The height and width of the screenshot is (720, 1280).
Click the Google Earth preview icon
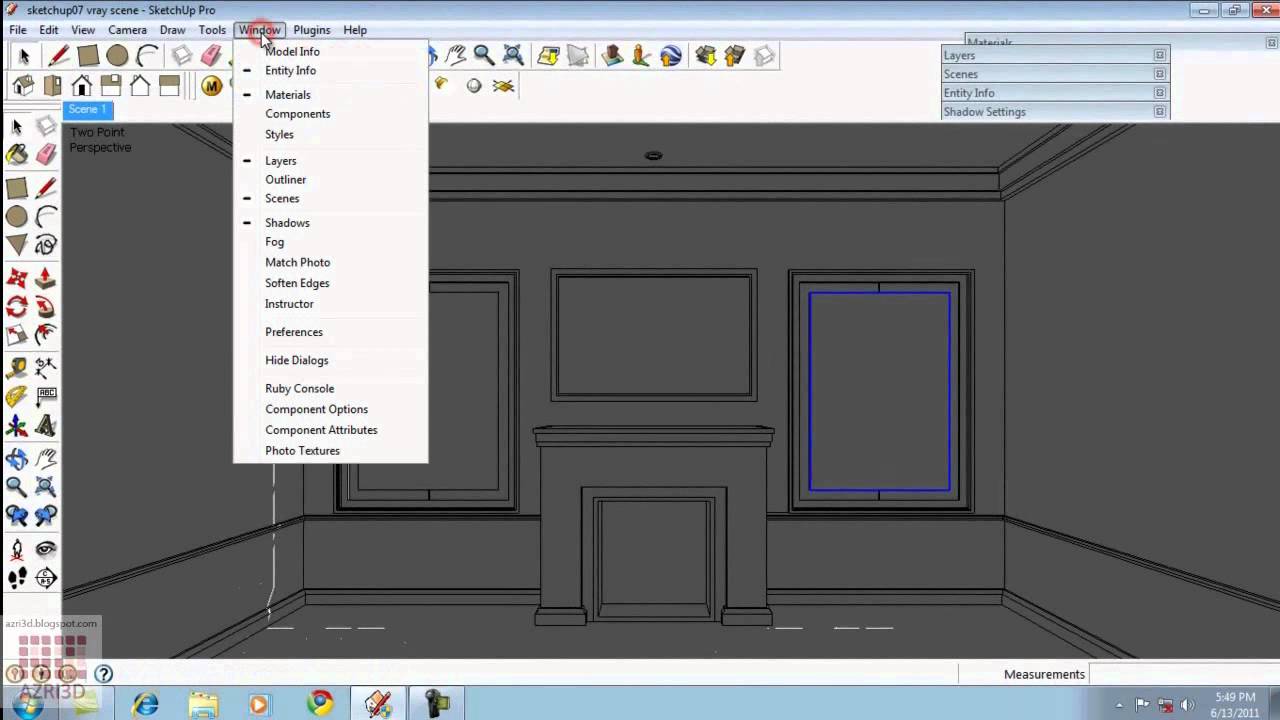[671, 56]
